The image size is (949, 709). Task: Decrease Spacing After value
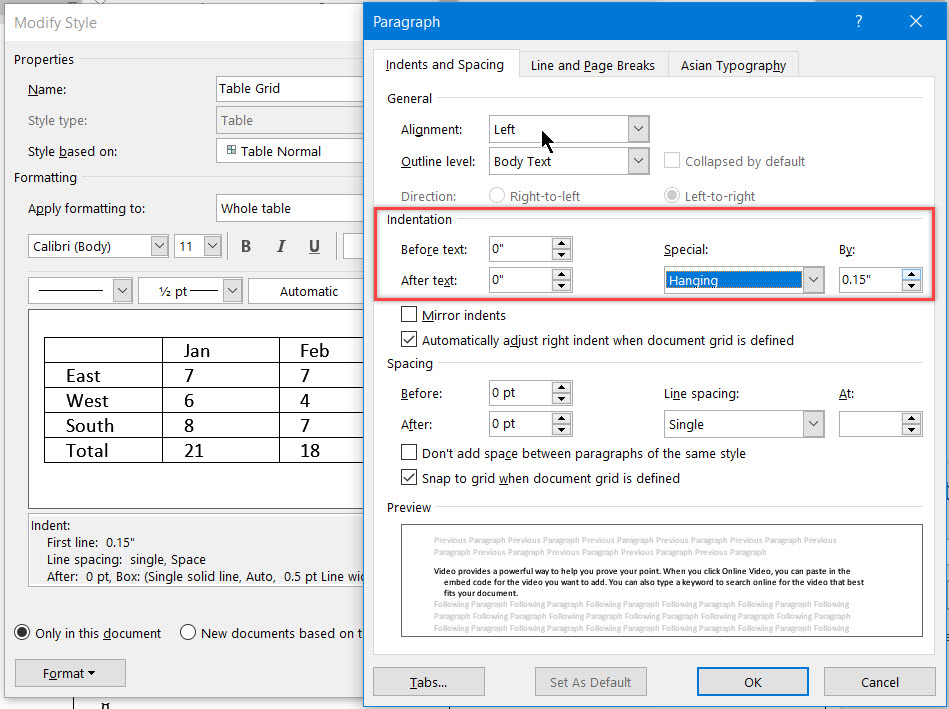pyautogui.click(x=562, y=430)
